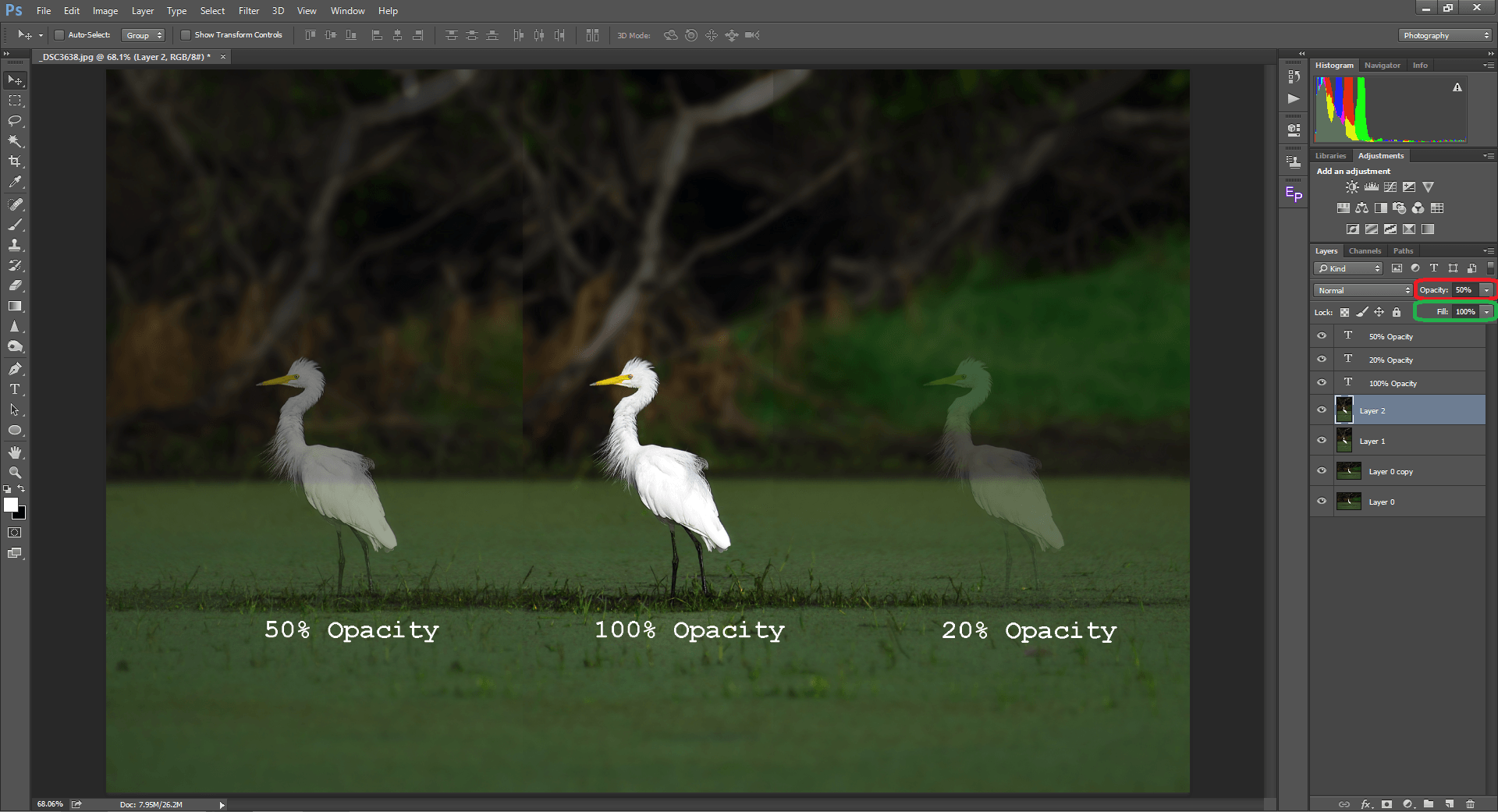
Task: Hide Layer 2 using its eye icon
Action: point(1322,410)
